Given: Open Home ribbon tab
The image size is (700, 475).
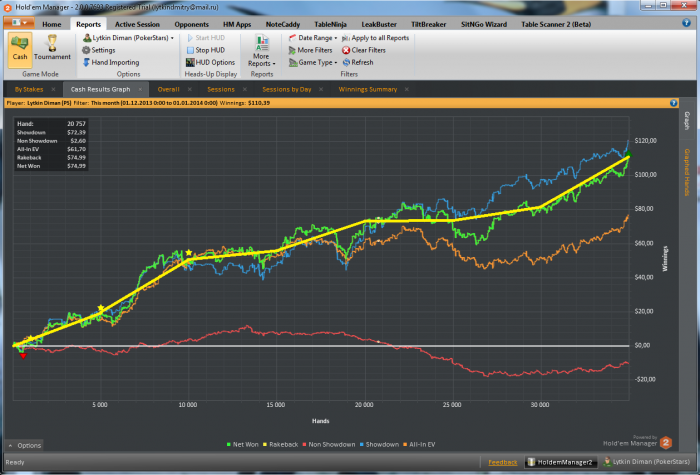Looking at the screenshot, I should tap(52, 25).
